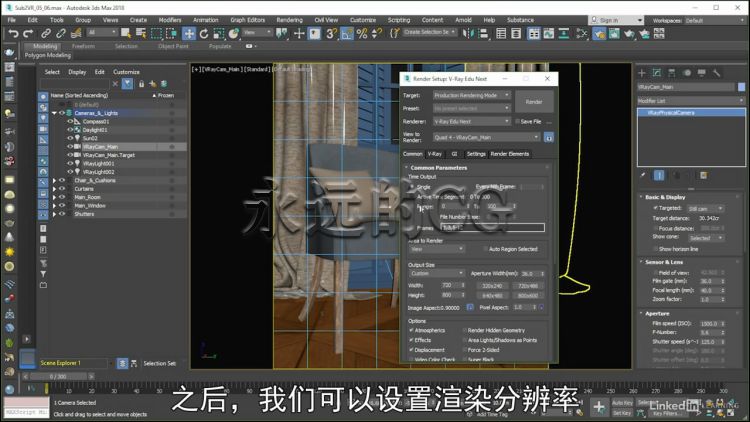This screenshot has width=750, height=422.
Task: Open the Renderer dropdown V-Ray Edu Next
Action: pos(472,122)
